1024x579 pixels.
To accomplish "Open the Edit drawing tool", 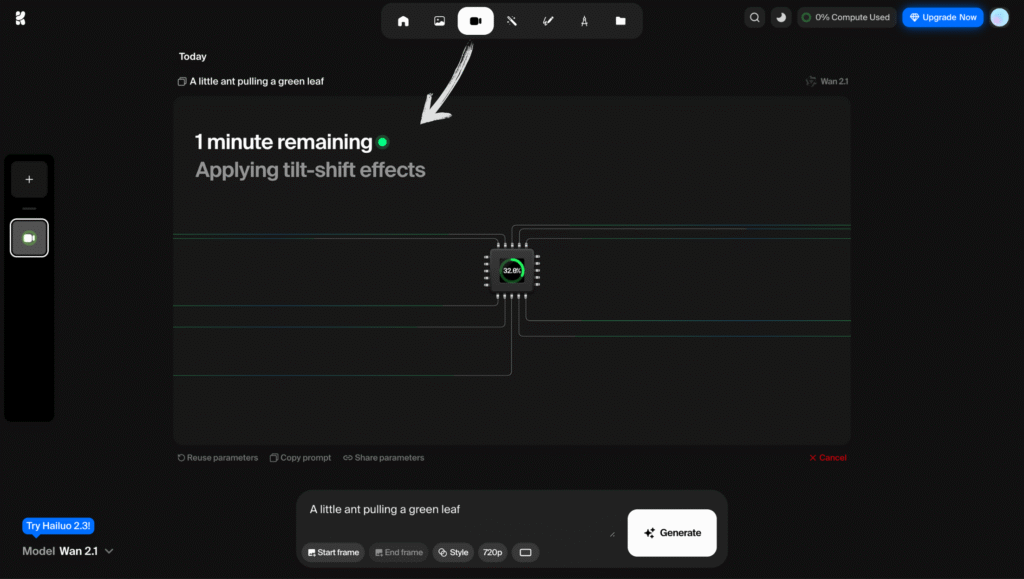I will coord(548,19).
